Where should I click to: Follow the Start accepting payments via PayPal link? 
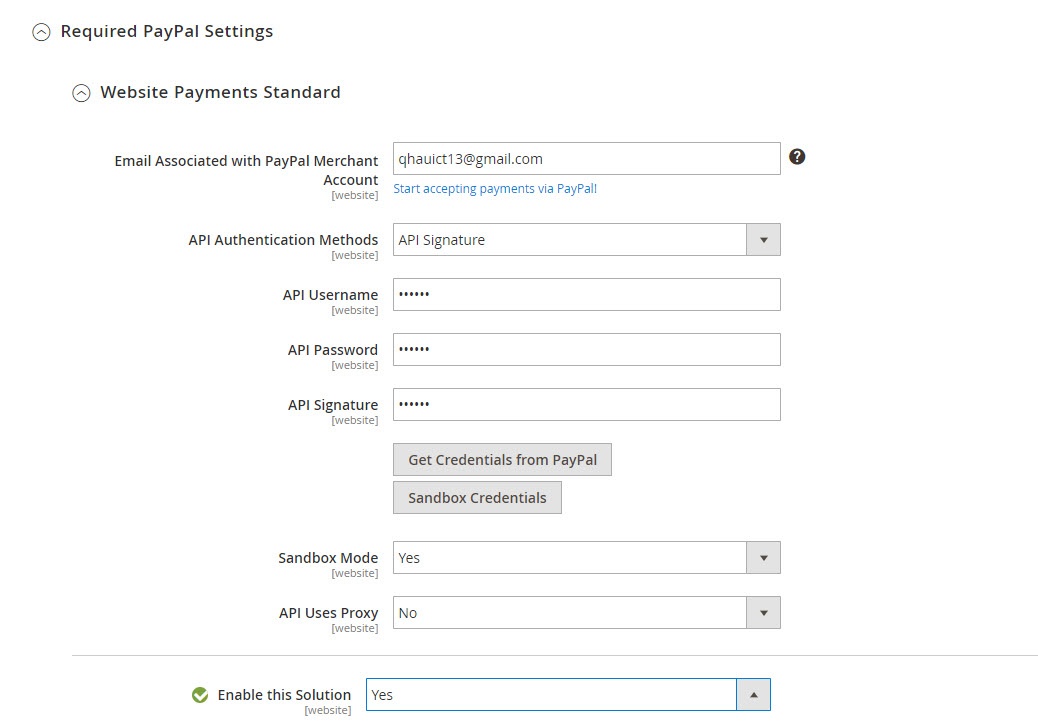(495, 188)
